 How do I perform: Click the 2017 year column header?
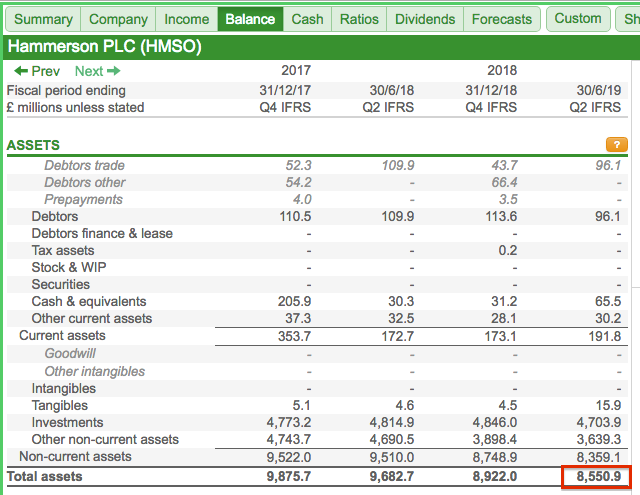point(296,70)
